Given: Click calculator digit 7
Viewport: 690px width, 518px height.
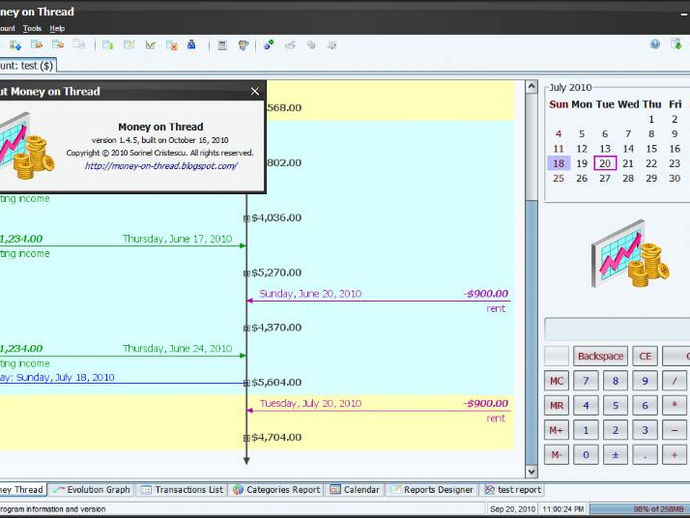Looking at the screenshot, I should pos(586,381).
